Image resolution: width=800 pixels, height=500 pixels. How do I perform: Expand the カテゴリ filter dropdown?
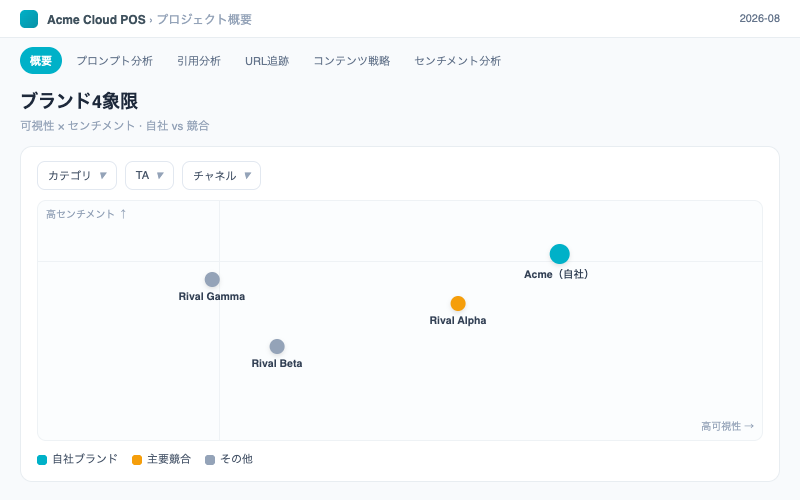click(77, 176)
